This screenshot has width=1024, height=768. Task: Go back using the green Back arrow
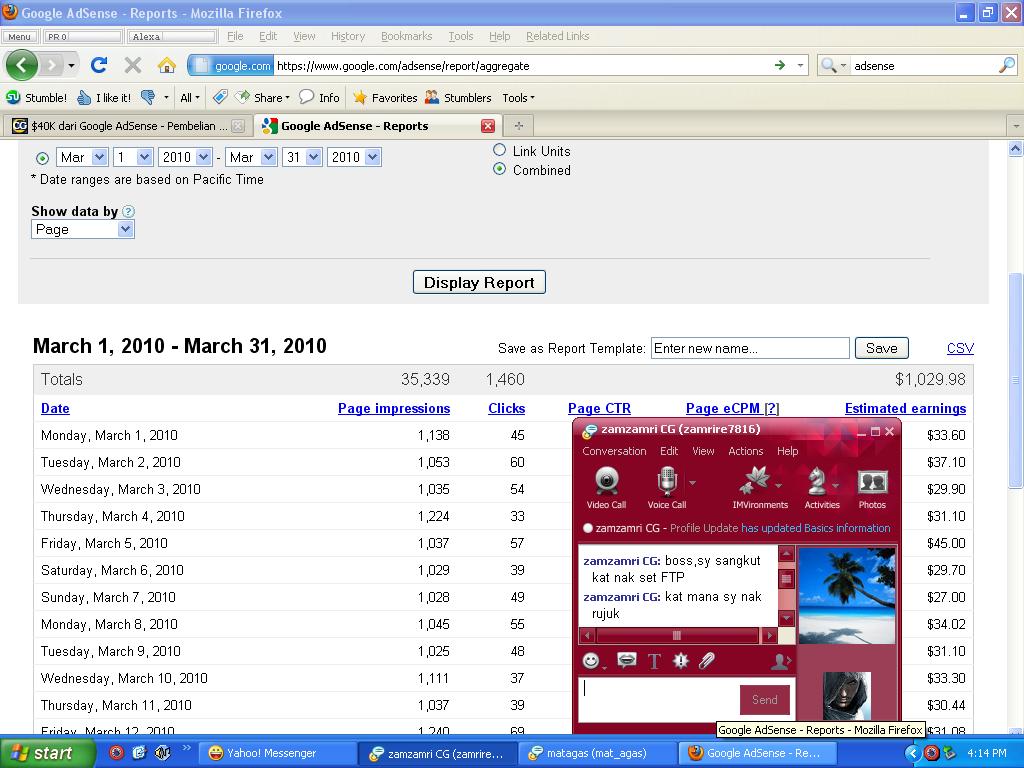coord(22,65)
